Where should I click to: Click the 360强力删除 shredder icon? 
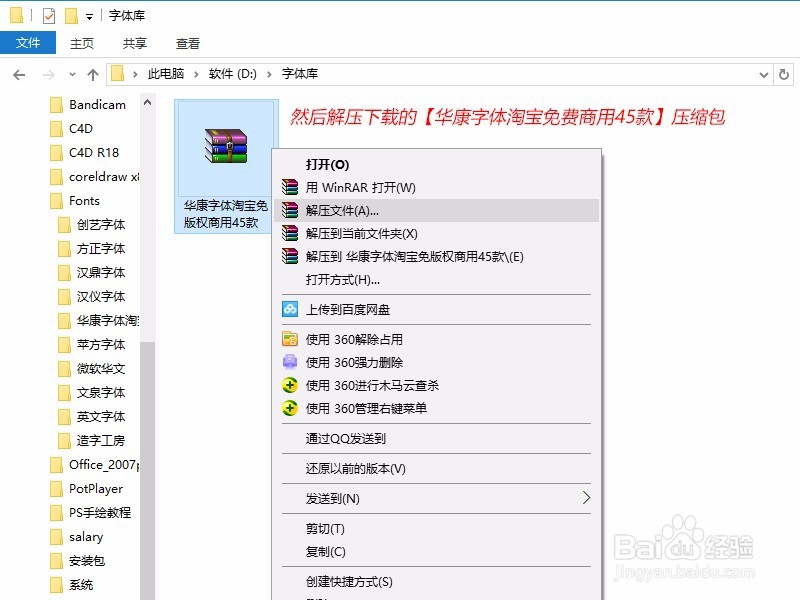coord(290,362)
